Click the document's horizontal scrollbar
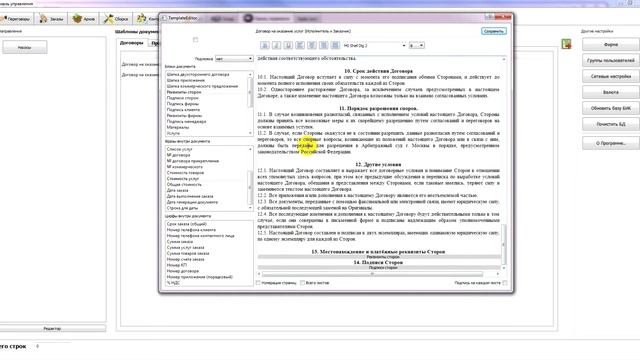 pyautogui.click(x=378, y=274)
